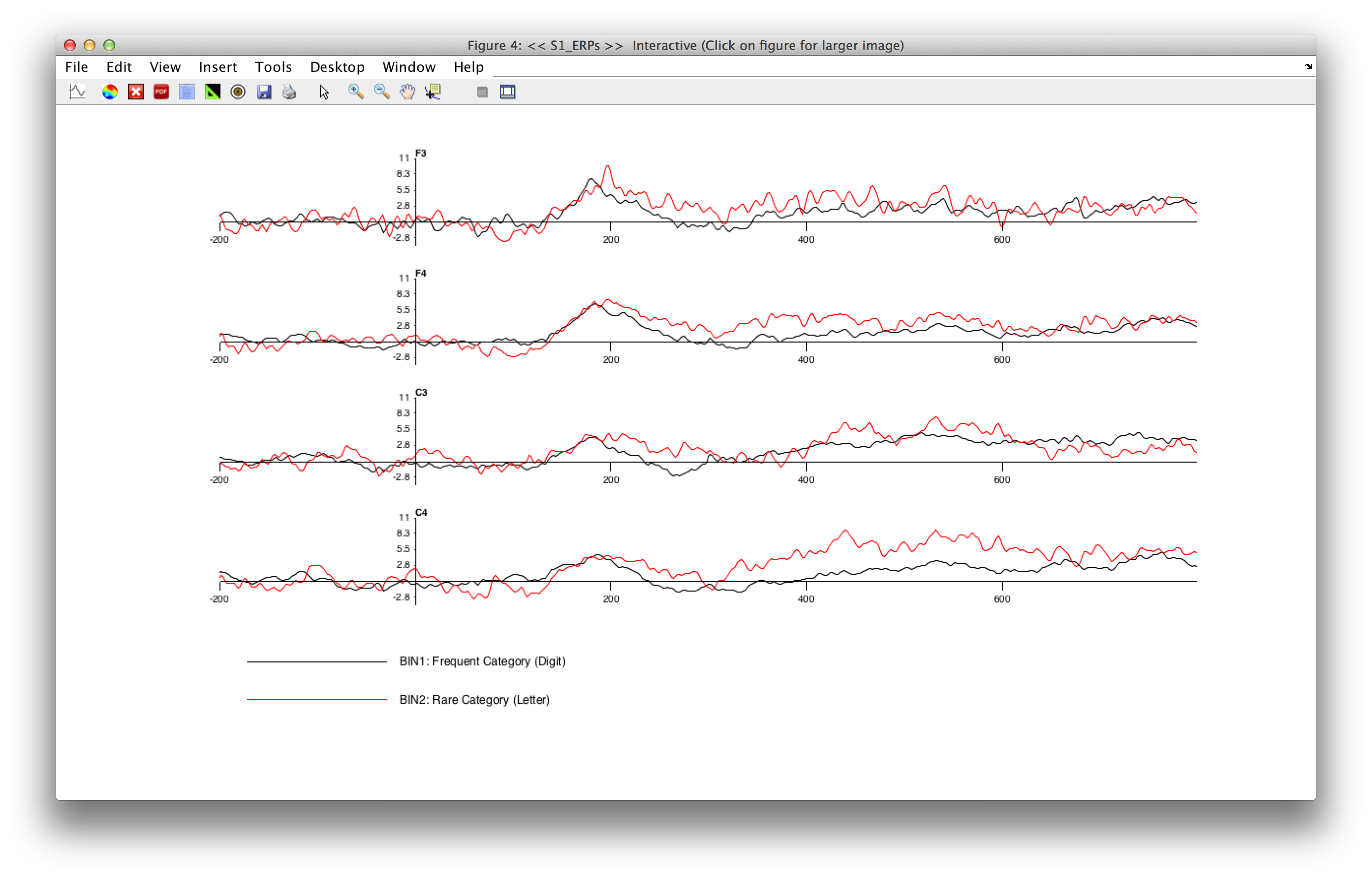Close the Figure 4 window
This screenshot has width=1372, height=878.
click(70, 45)
